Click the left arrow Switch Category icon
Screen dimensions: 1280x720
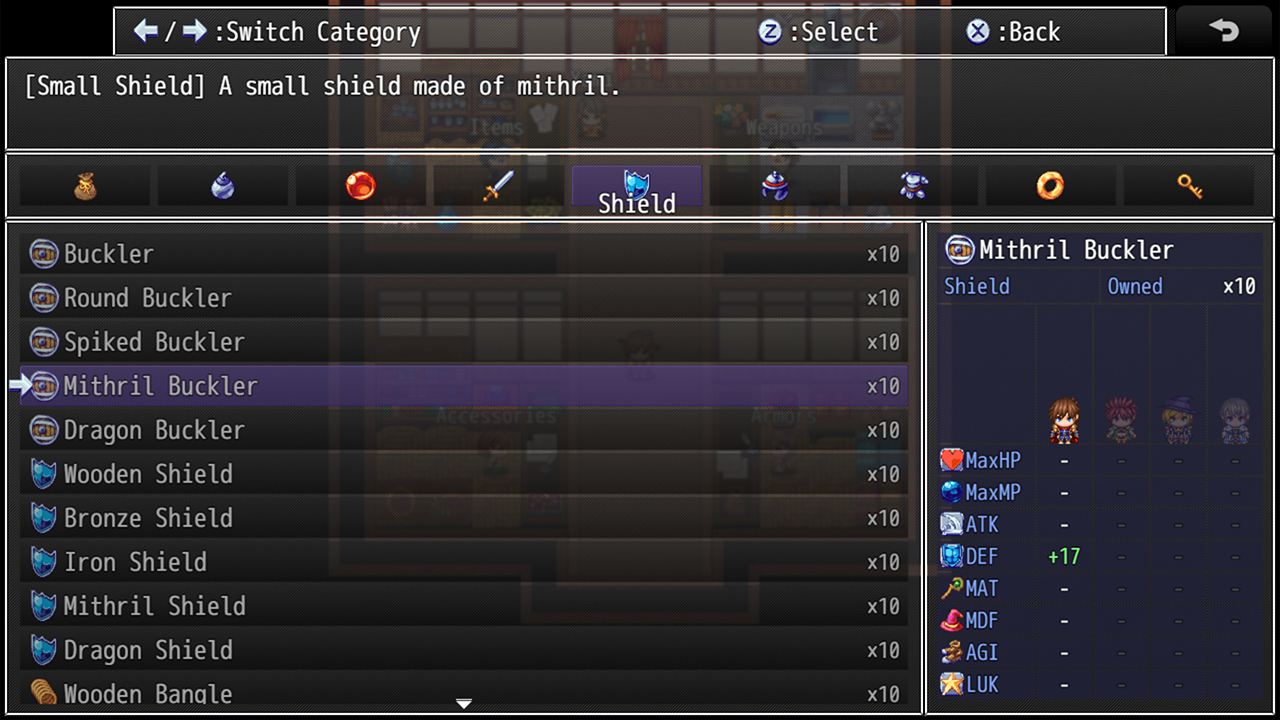click(146, 31)
